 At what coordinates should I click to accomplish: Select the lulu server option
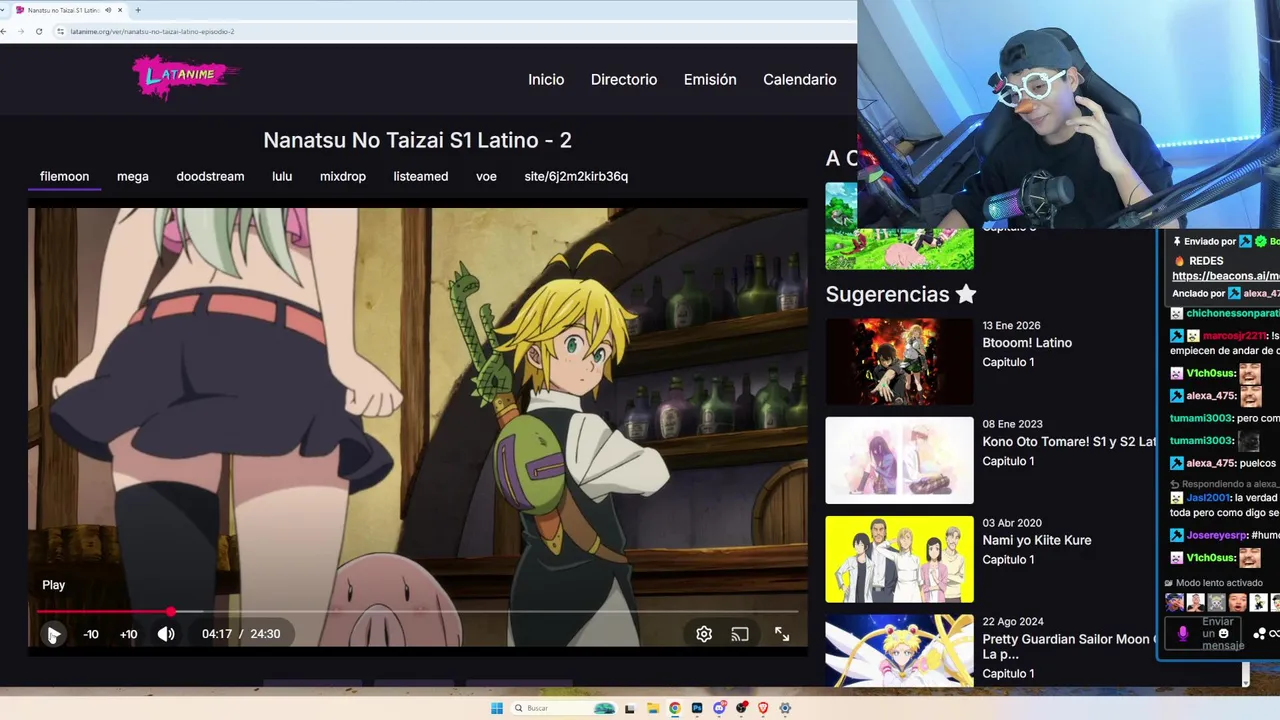pos(282,176)
